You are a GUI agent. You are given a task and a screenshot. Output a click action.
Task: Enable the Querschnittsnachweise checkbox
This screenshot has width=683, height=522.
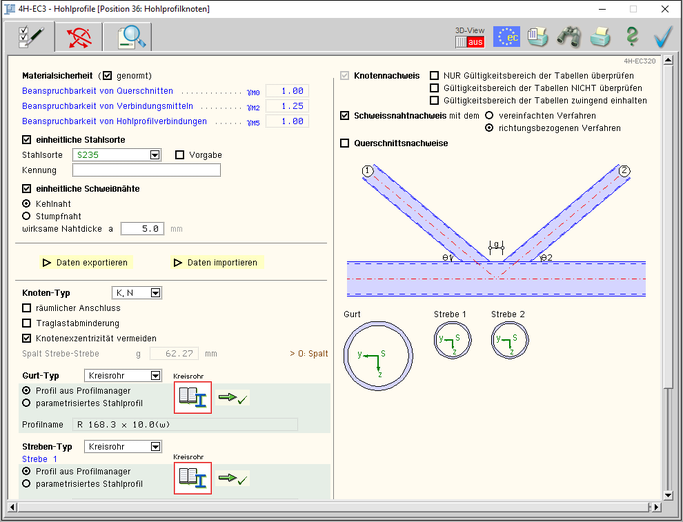pos(345,144)
